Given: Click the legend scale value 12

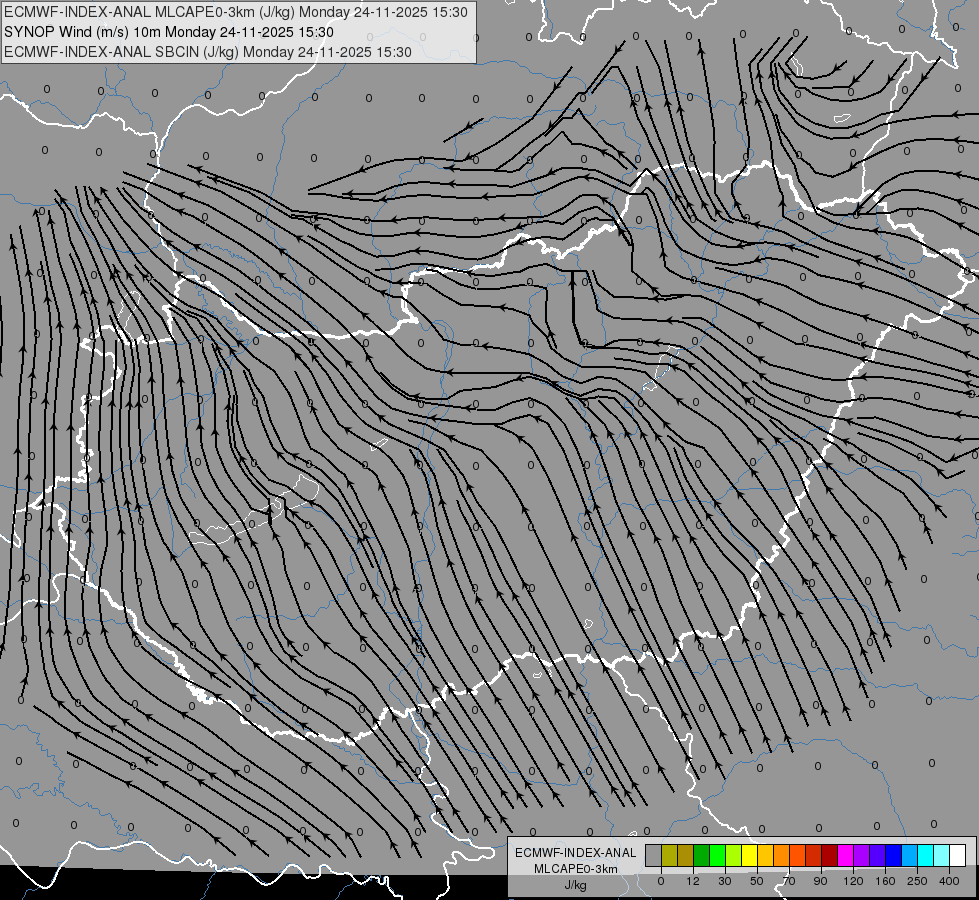Looking at the screenshot, I should coord(693,881).
